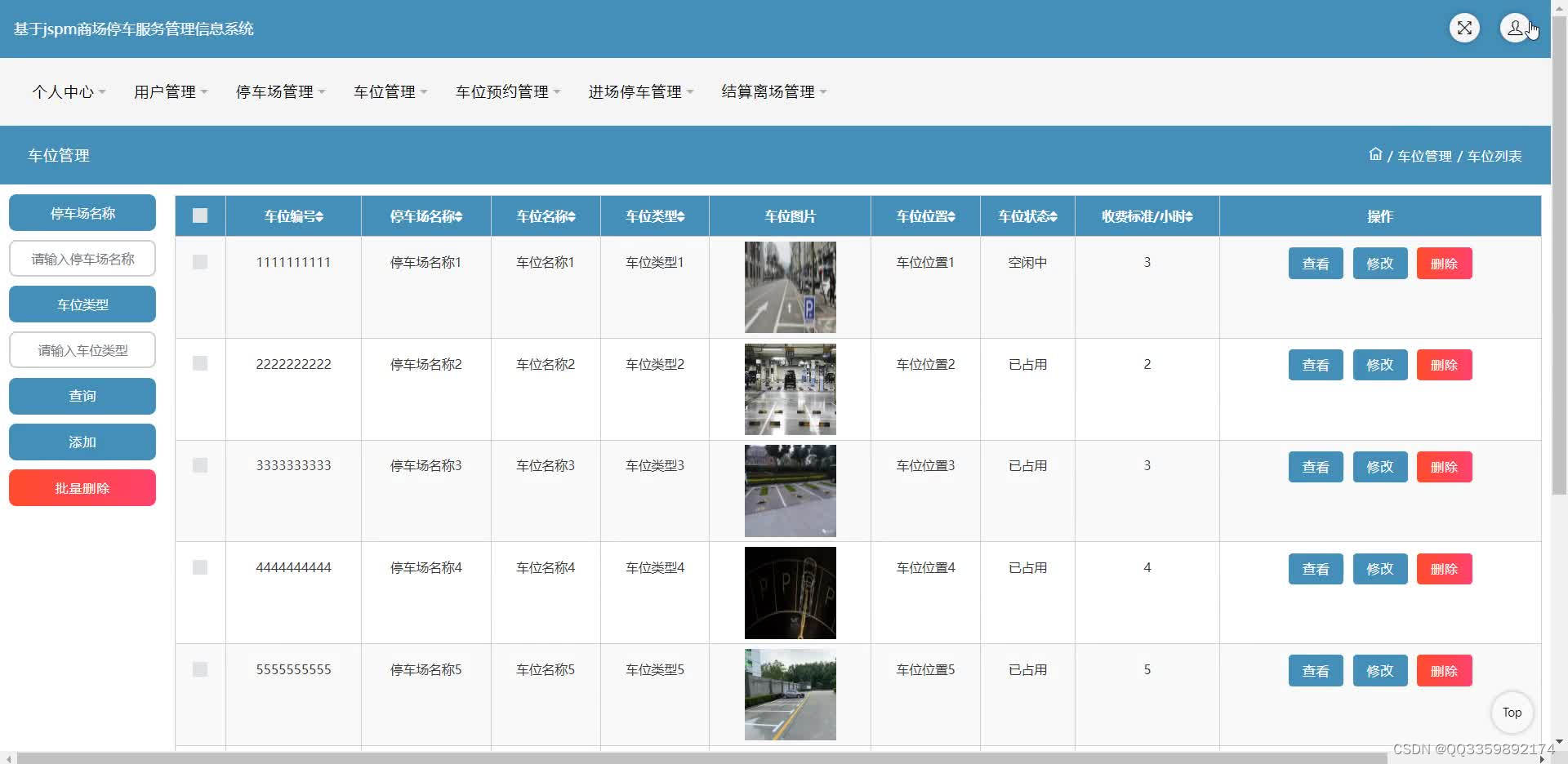Click 修改 for row 车位名称1
Screen dimensions: 1568x764
tap(1380, 264)
